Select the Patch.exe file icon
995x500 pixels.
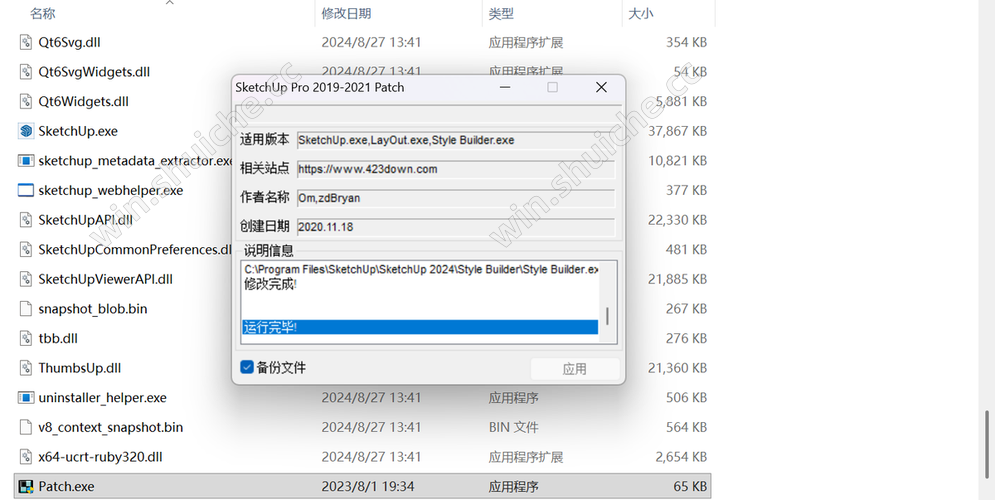tap(26, 487)
